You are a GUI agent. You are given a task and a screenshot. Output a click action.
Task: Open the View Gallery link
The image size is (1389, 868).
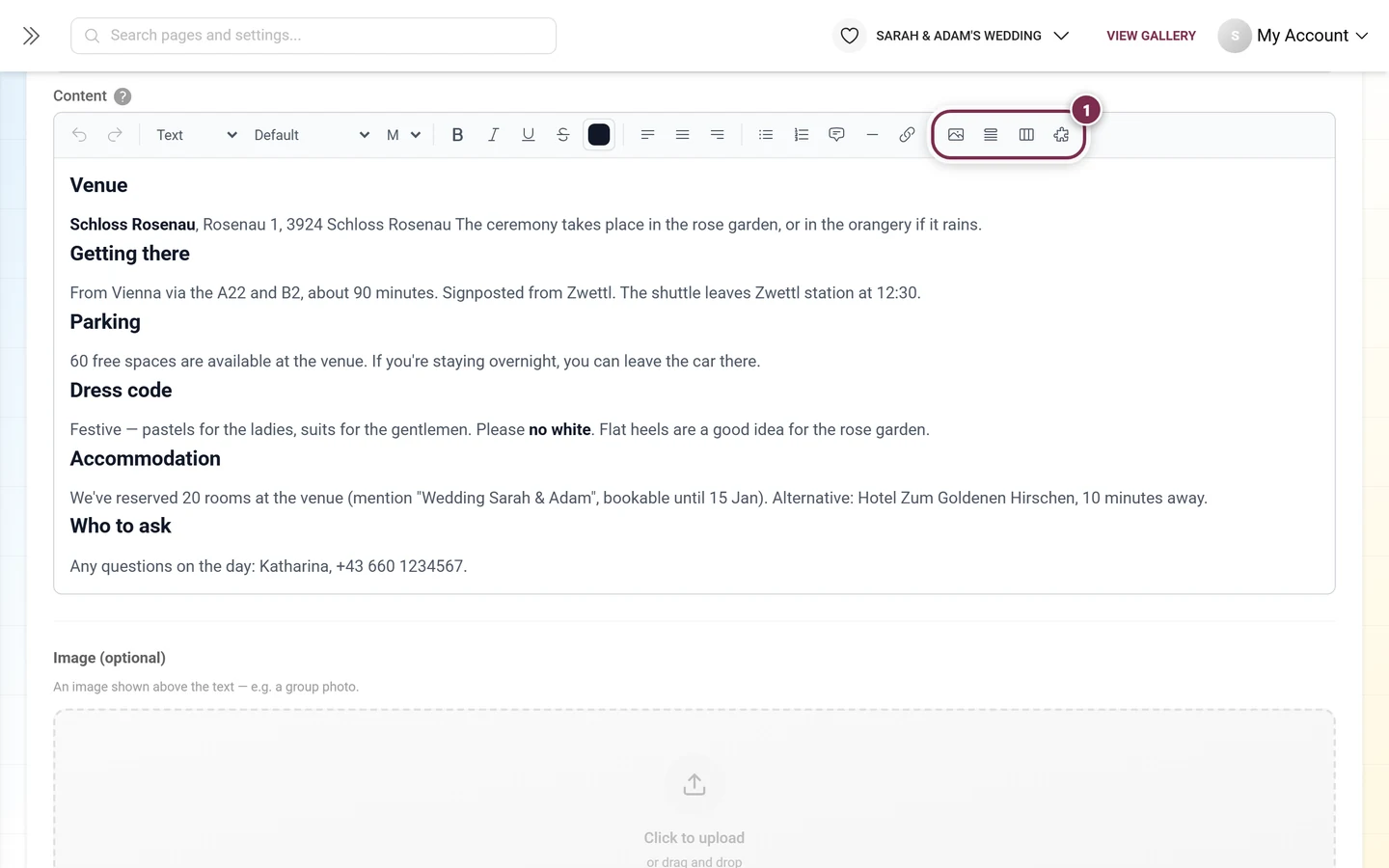tap(1151, 36)
